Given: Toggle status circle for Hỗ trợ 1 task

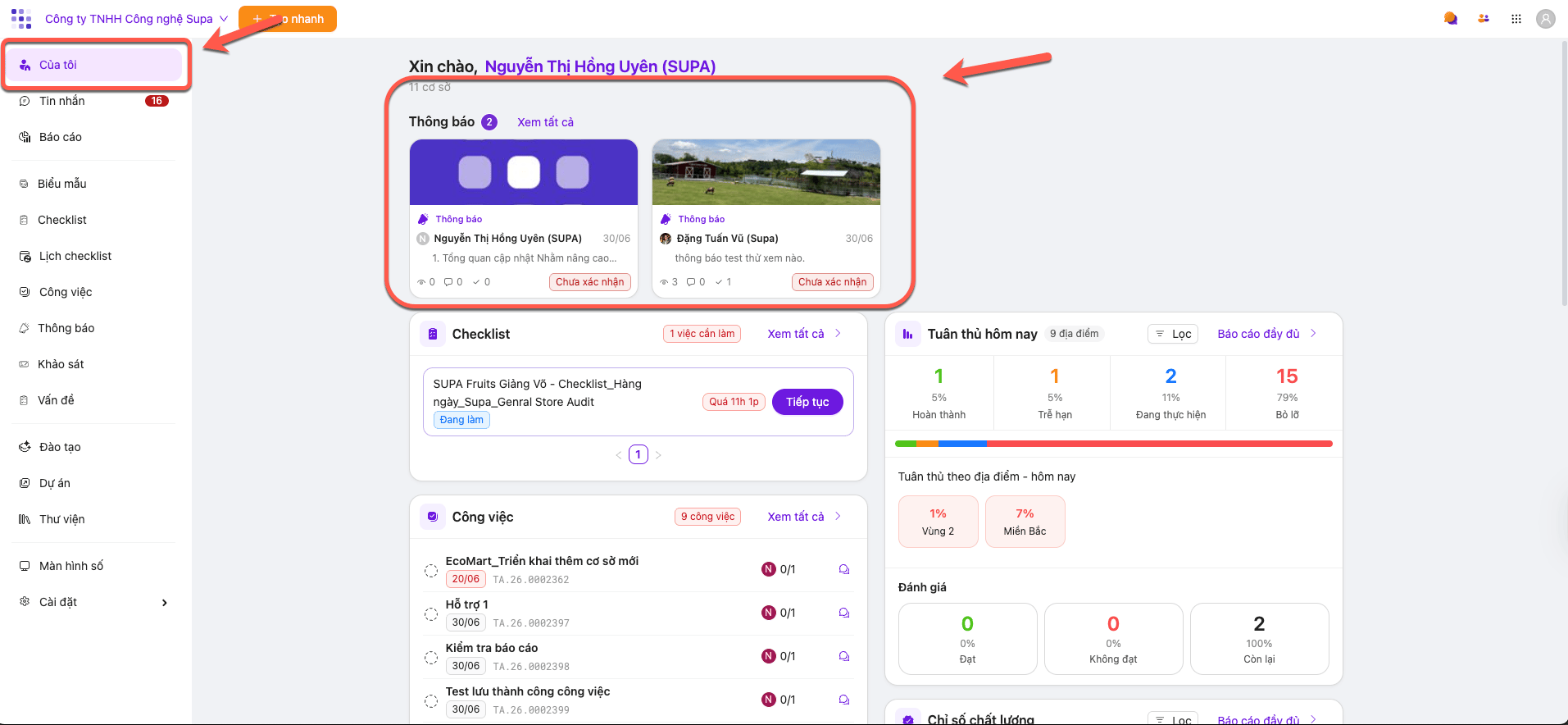Looking at the screenshot, I should (x=431, y=613).
